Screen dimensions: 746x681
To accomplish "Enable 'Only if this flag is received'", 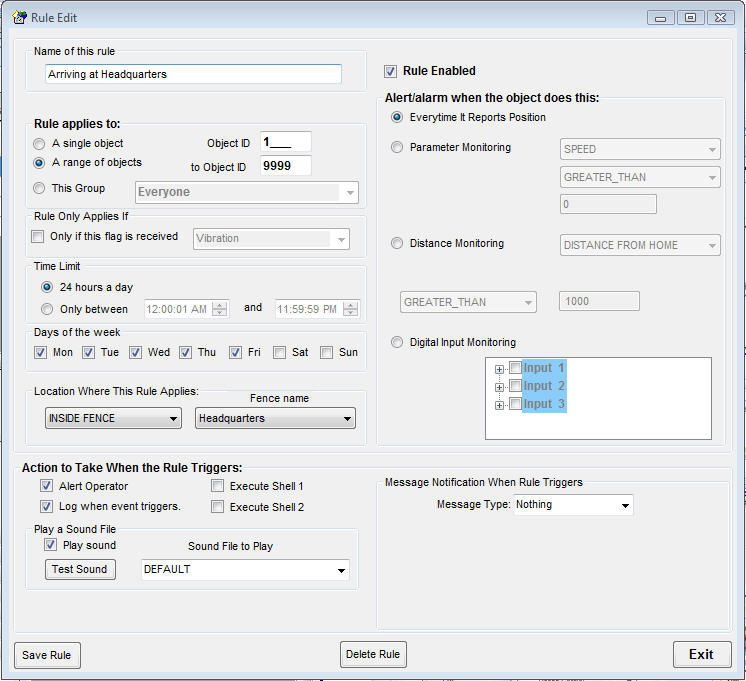I will click(x=38, y=237).
